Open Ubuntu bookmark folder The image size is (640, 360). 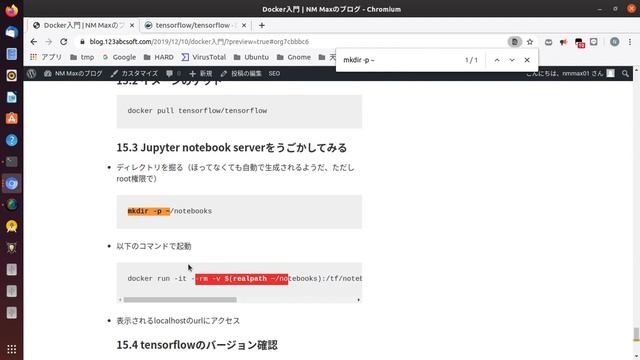click(251, 57)
